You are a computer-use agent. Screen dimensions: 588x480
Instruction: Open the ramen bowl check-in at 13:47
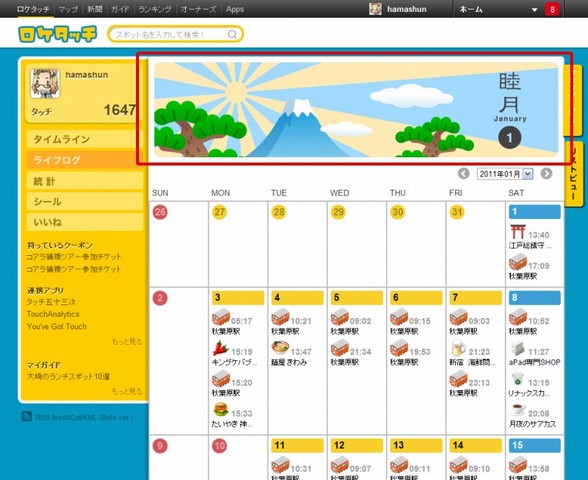pos(280,348)
